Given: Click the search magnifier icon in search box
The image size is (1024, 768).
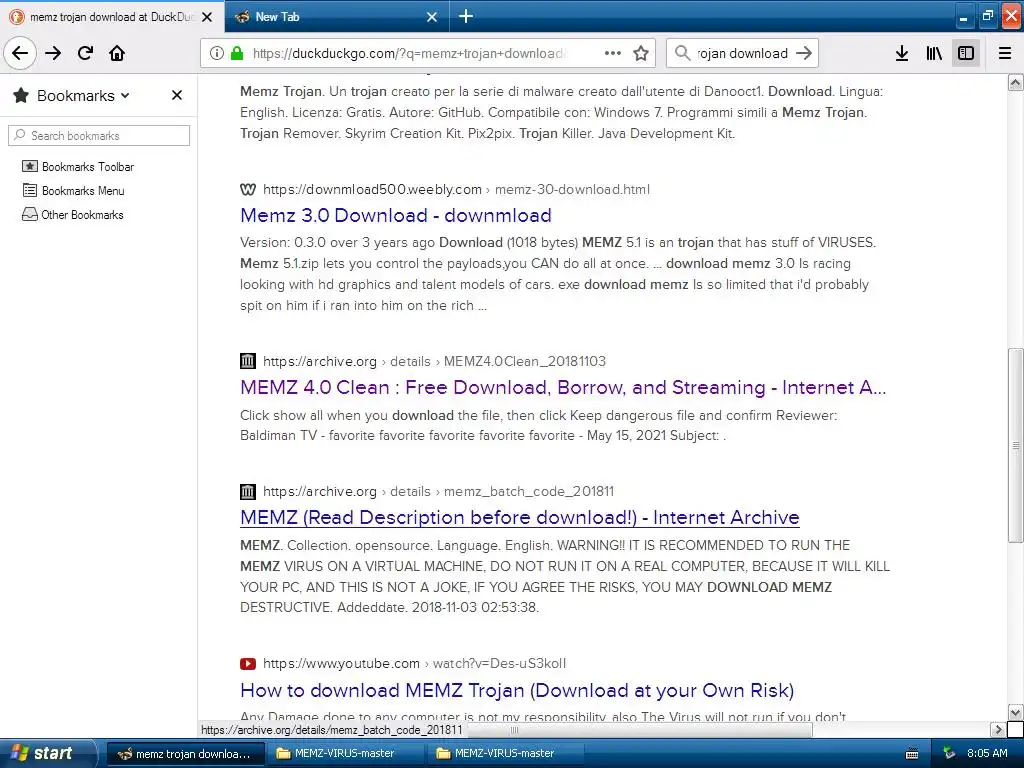Looking at the screenshot, I should click(682, 53).
